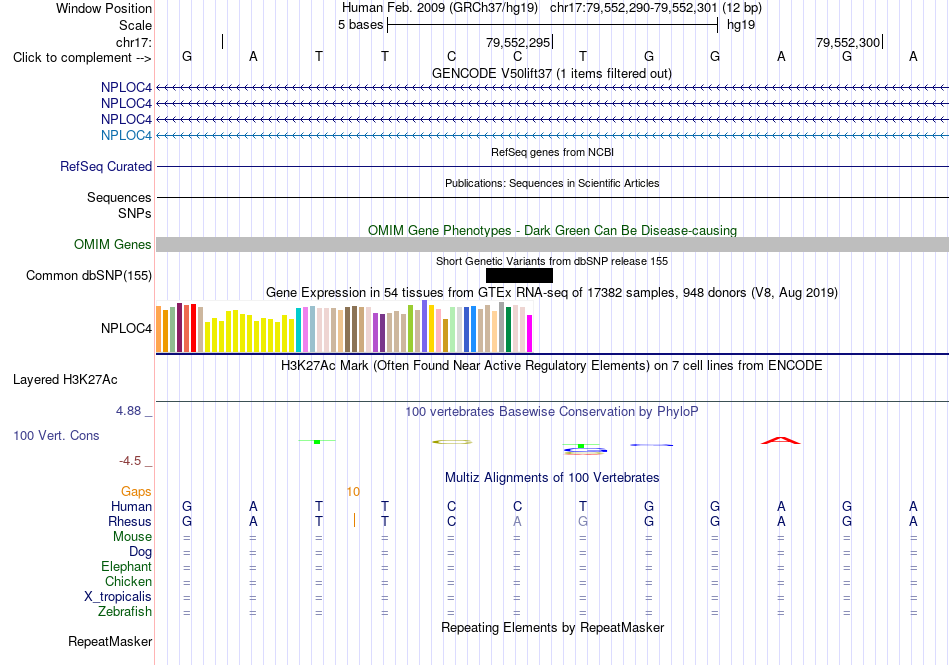Image resolution: width=950 pixels, height=665 pixels.
Task: Open the RepeatMasker track label
Action: pyautogui.click(x=110, y=641)
